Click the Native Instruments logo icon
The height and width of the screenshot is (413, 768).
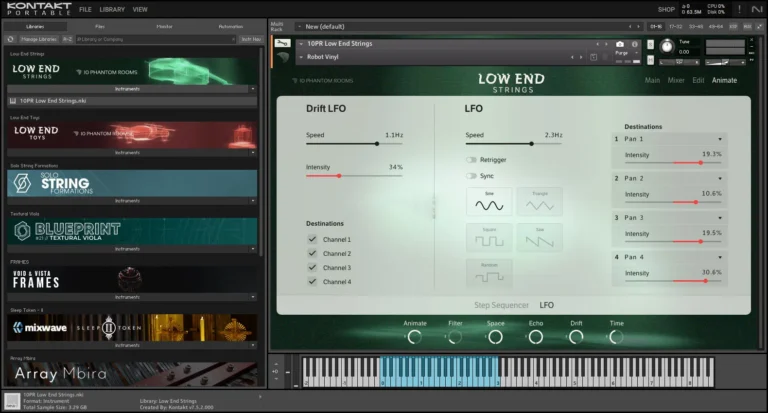click(757, 9)
